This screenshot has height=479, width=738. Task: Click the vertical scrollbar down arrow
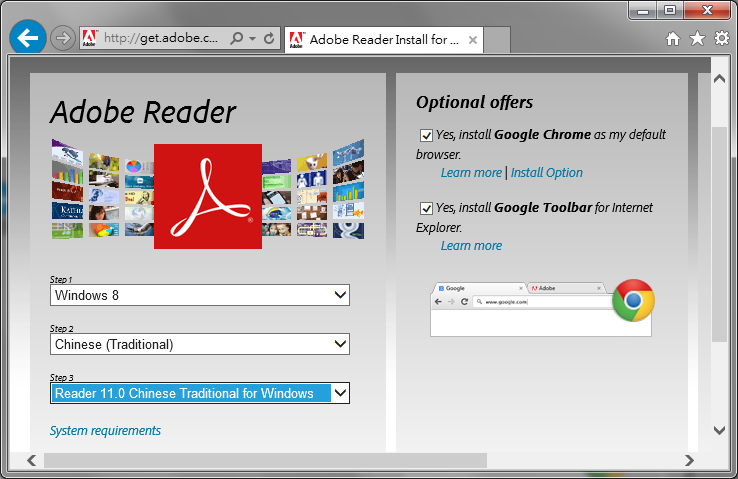click(719, 430)
